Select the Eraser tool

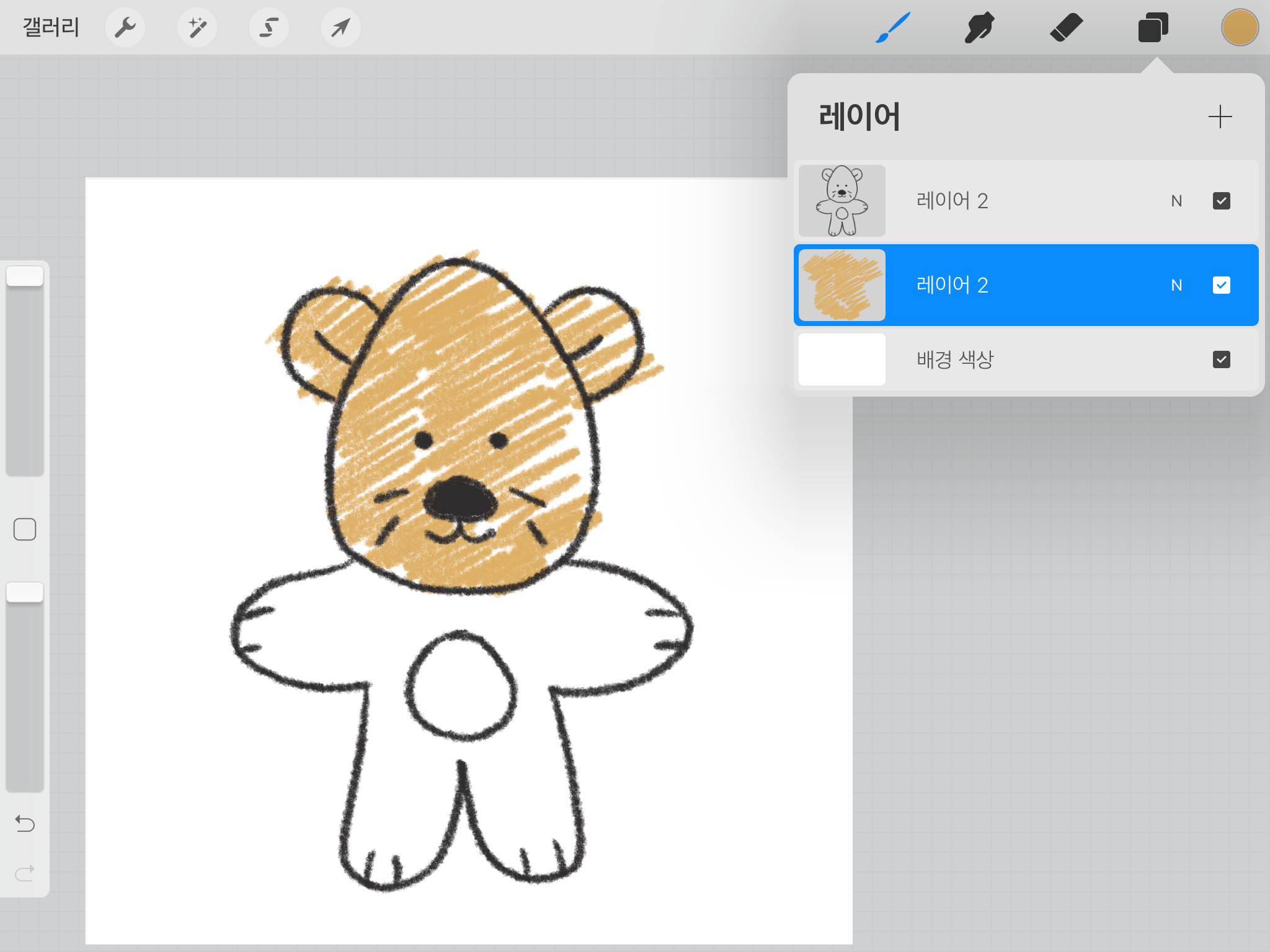pos(1066,27)
